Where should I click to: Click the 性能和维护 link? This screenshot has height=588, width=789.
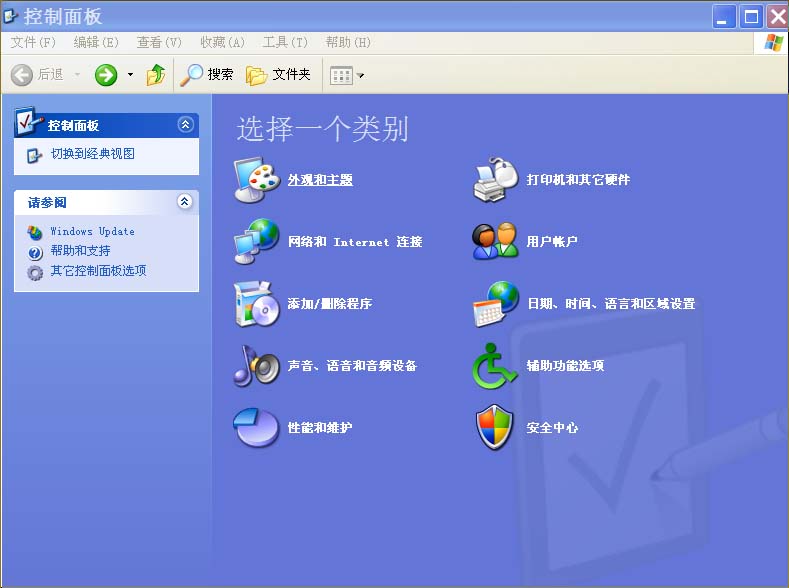(x=320, y=428)
